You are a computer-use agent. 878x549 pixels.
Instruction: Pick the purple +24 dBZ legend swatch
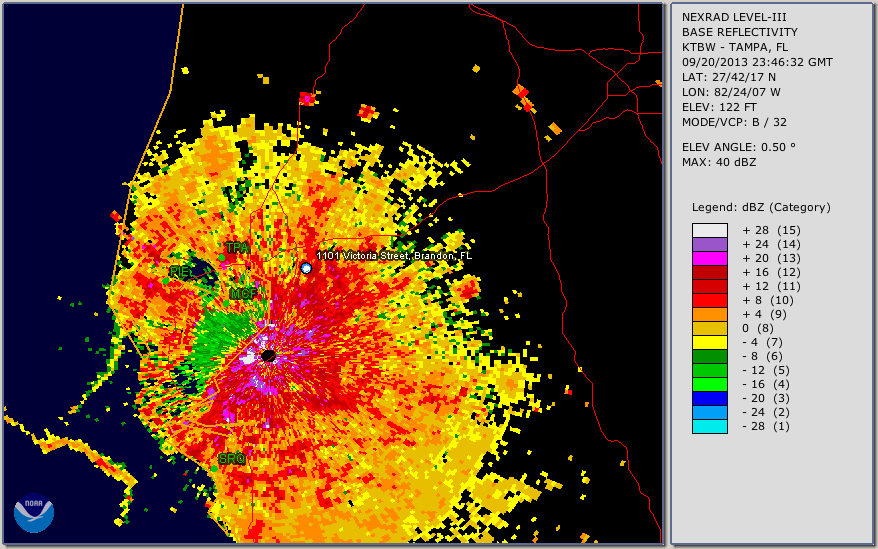pyautogui.click(x=709, y=244)
